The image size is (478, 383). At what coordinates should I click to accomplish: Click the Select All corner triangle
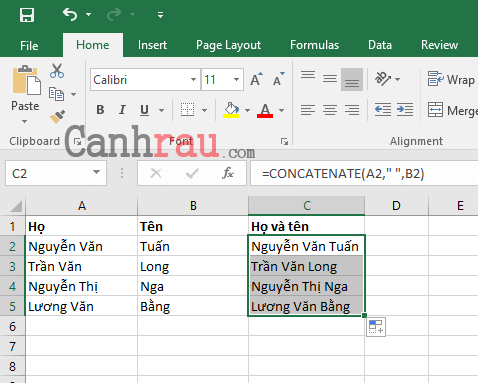[x=16, y=206]
